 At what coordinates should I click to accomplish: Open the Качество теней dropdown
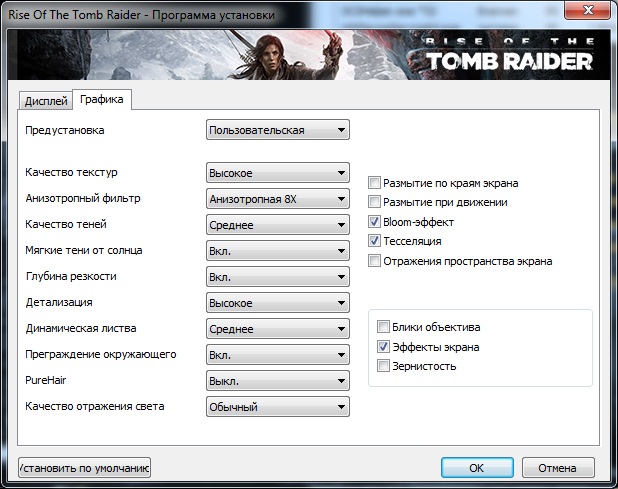278,225
